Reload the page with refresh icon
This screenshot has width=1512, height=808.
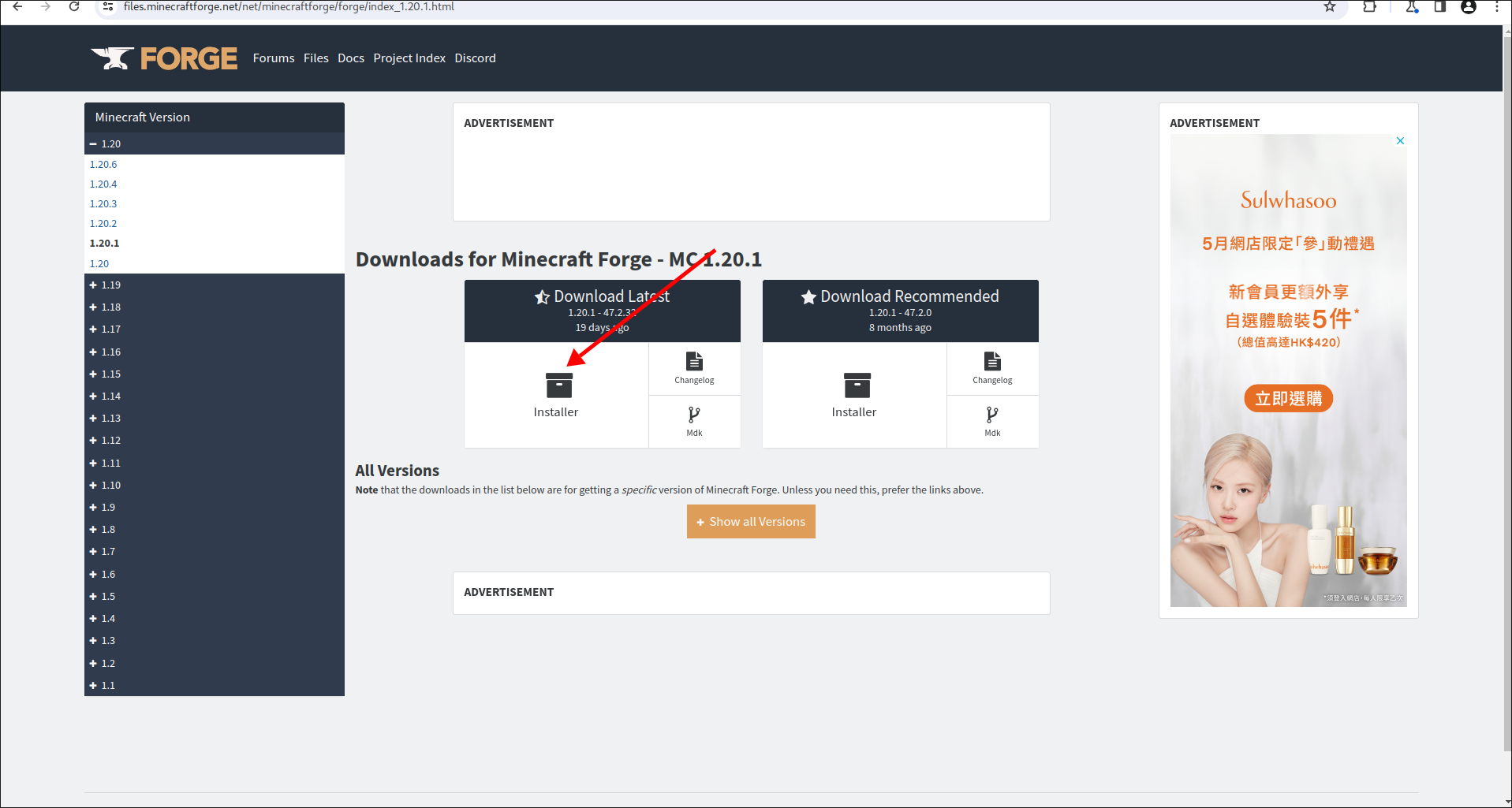click(74, 6)
